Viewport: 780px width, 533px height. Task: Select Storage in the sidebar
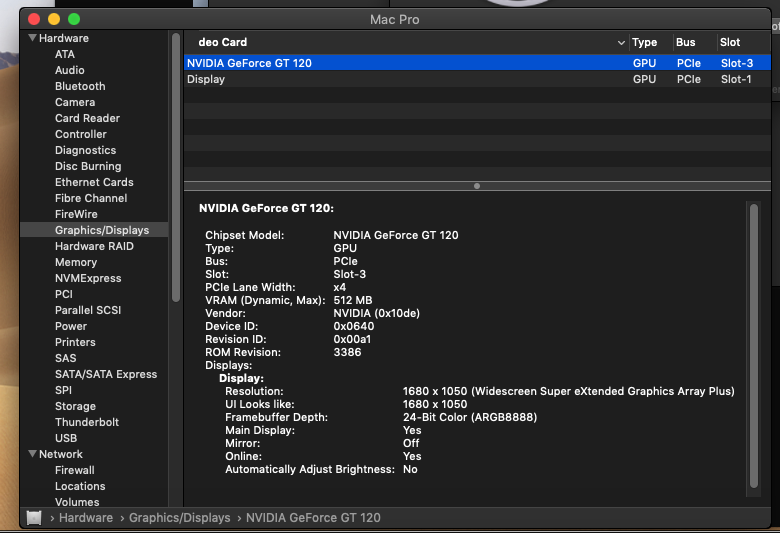pos(75,406)
